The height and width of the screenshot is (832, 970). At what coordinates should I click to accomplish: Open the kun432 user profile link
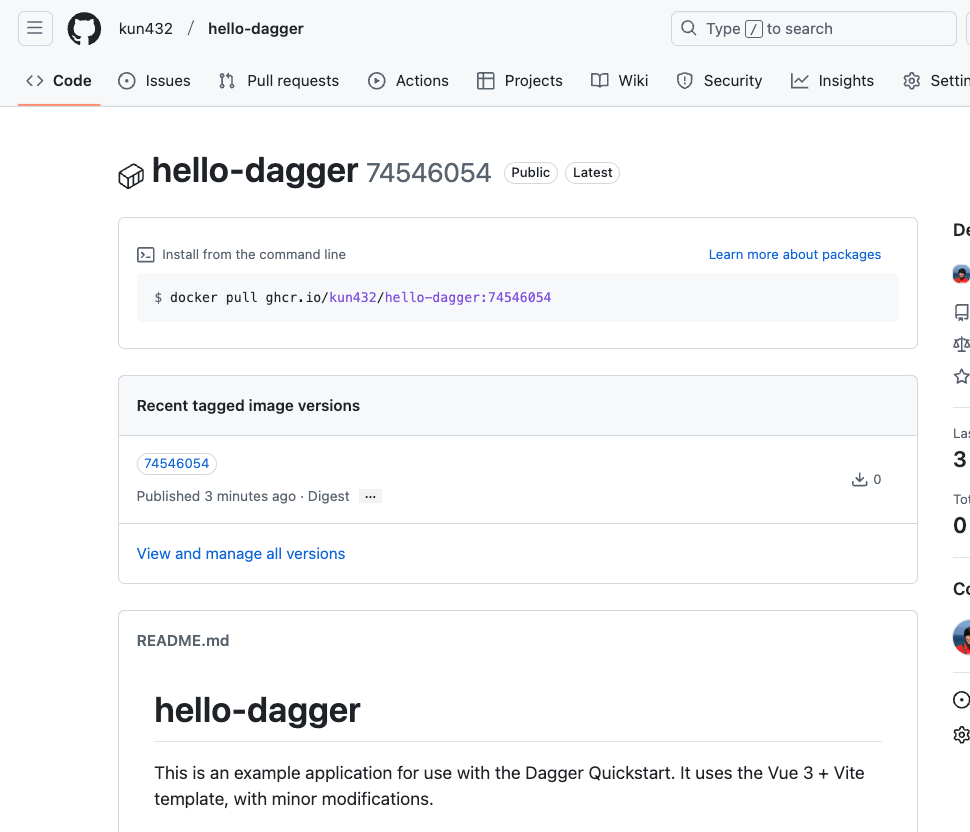coord(145,28)
